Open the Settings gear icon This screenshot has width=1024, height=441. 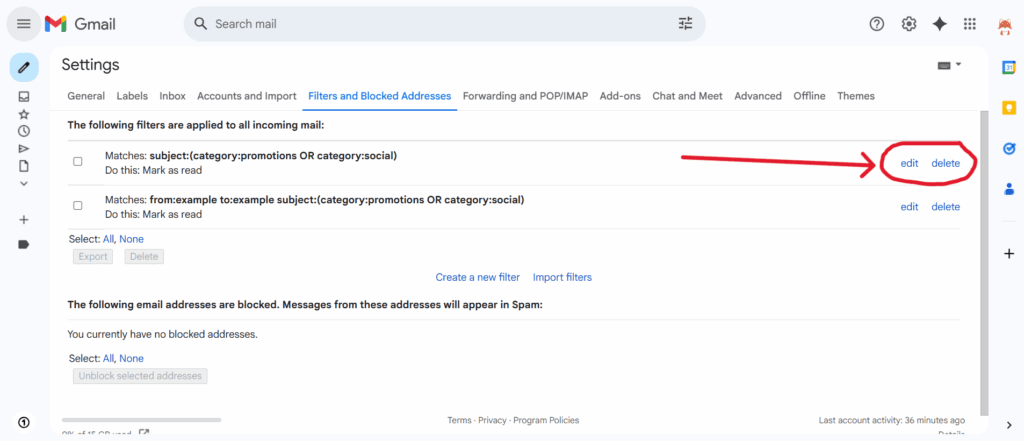[x=908, y=24]
